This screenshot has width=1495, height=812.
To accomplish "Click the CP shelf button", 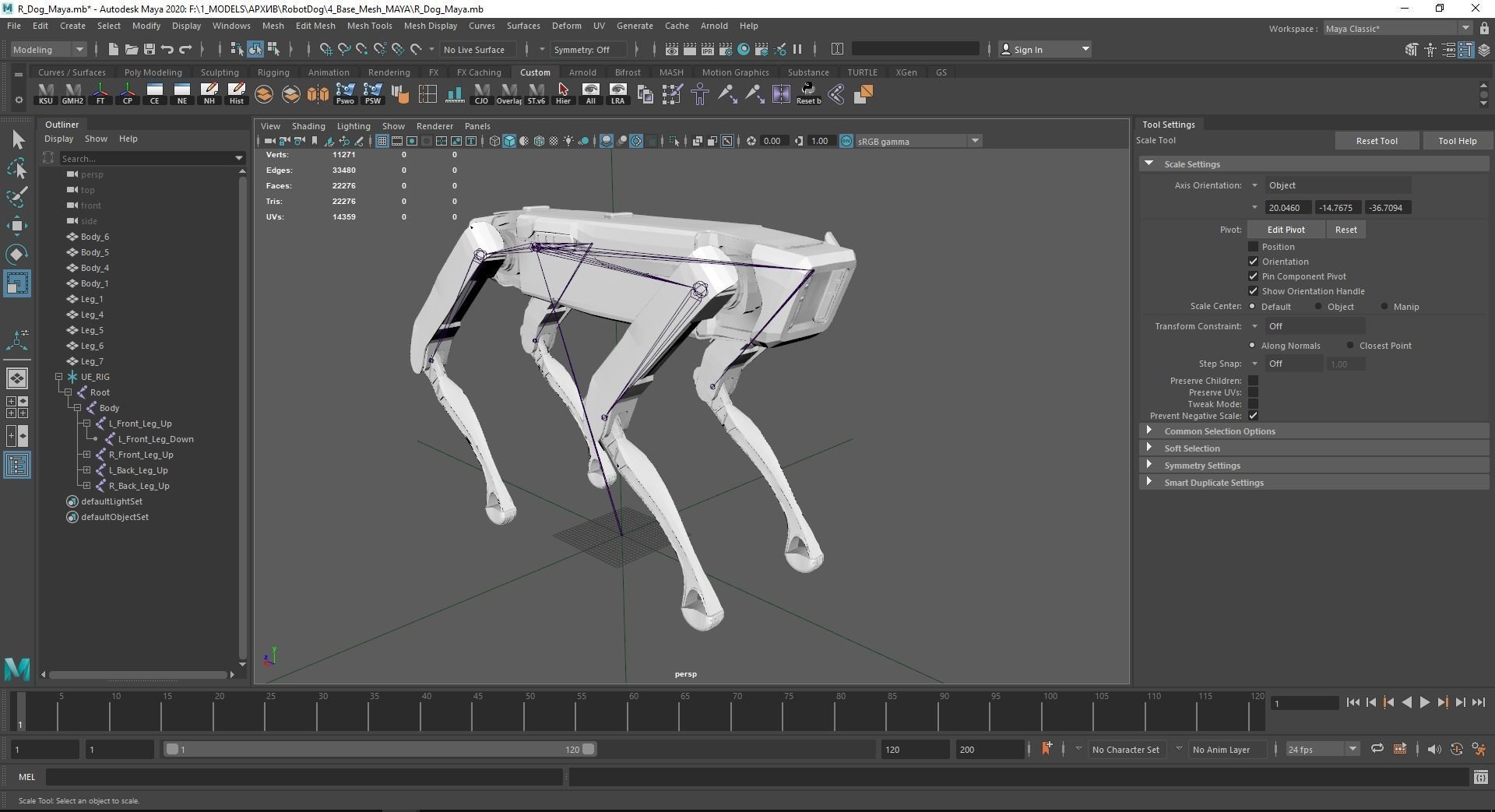I will point(128,94).
